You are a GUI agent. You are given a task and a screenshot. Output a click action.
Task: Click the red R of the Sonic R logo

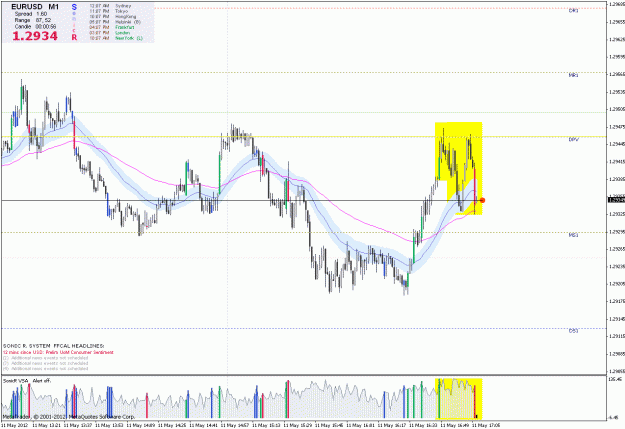point(74,37)
